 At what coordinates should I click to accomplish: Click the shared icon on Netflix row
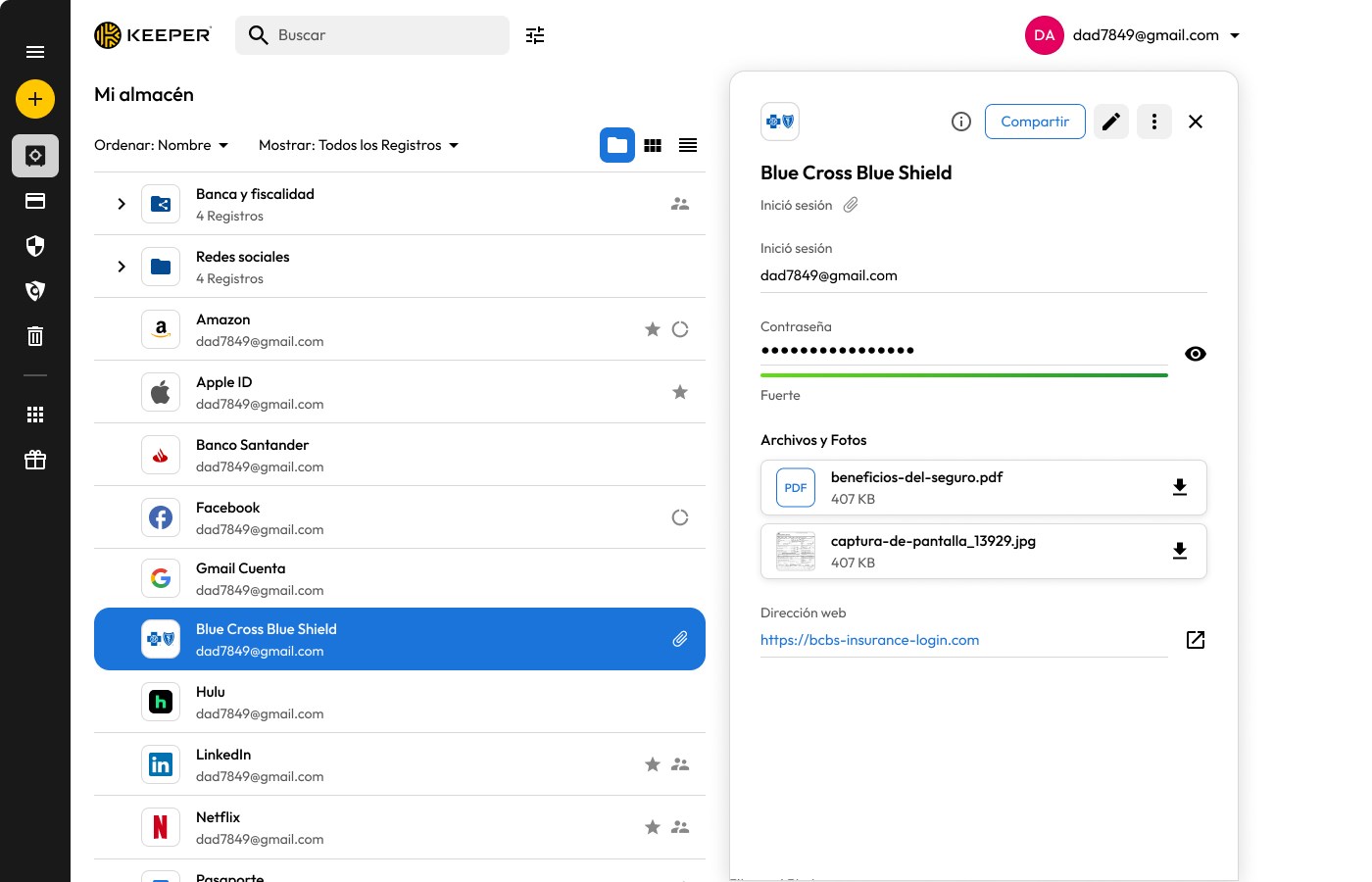pos(680,827)
